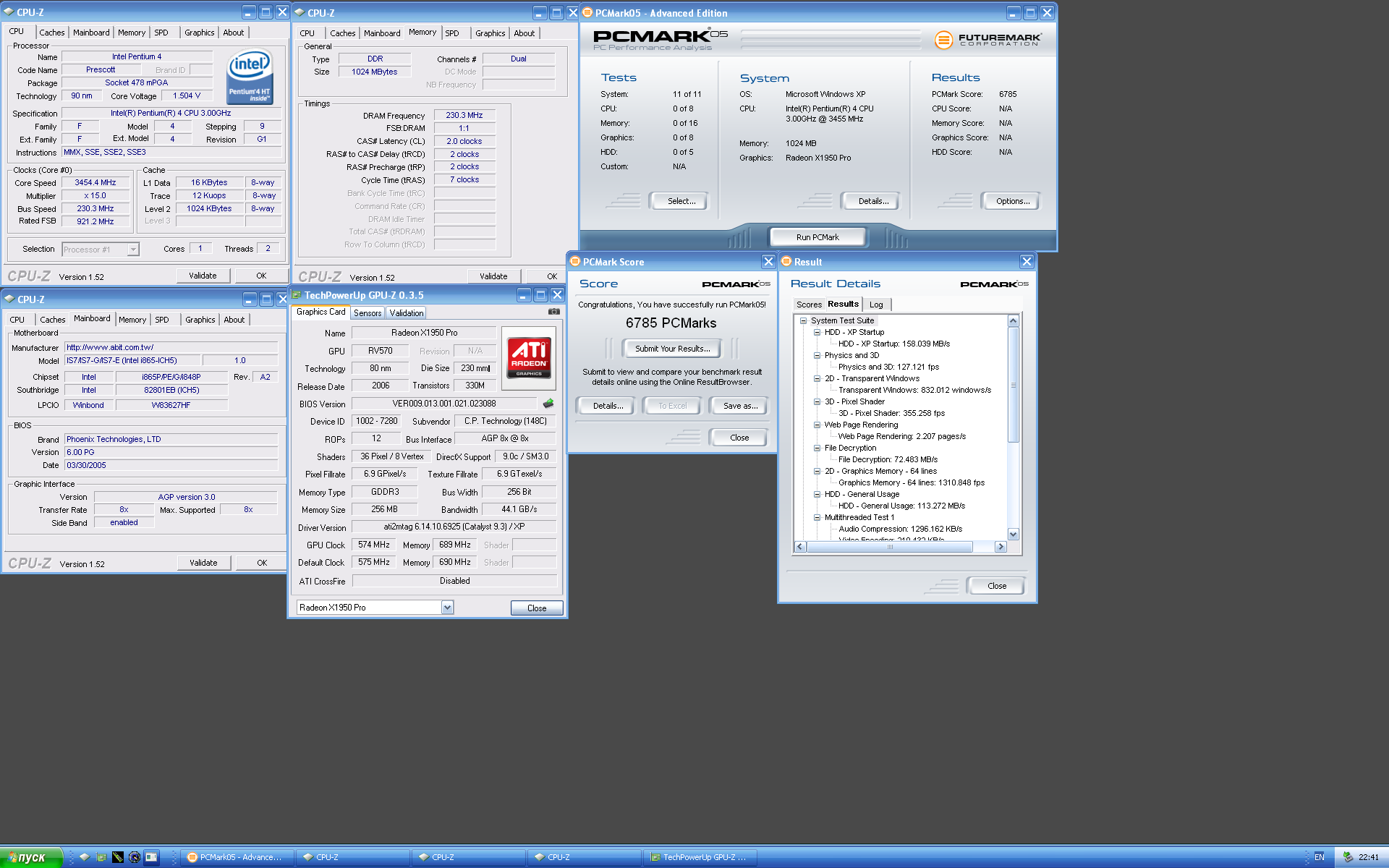Open About tab in CPU-Z Memory window

coord(524,33)
